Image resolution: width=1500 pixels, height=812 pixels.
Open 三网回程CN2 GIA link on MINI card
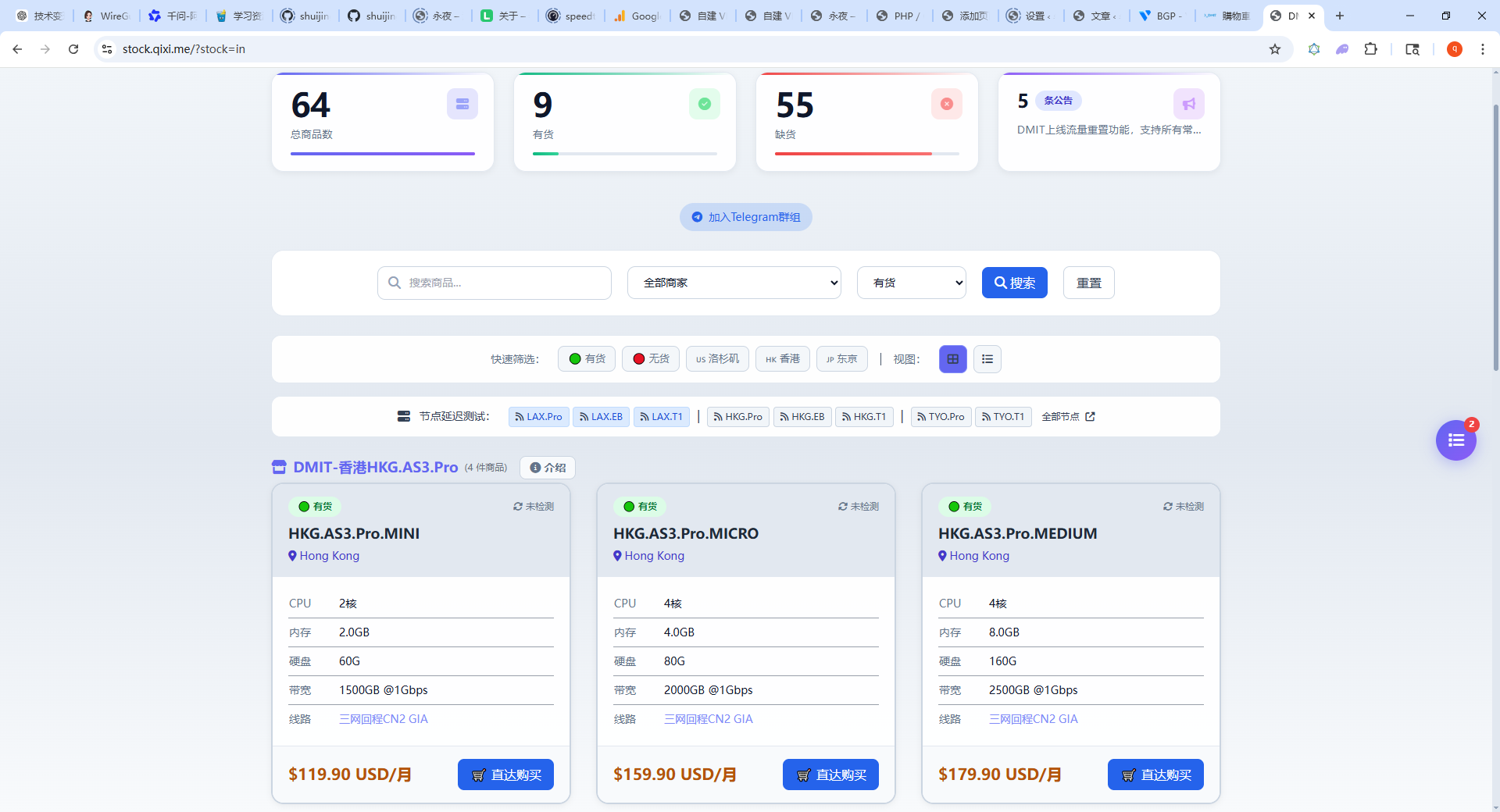(384, 719)
